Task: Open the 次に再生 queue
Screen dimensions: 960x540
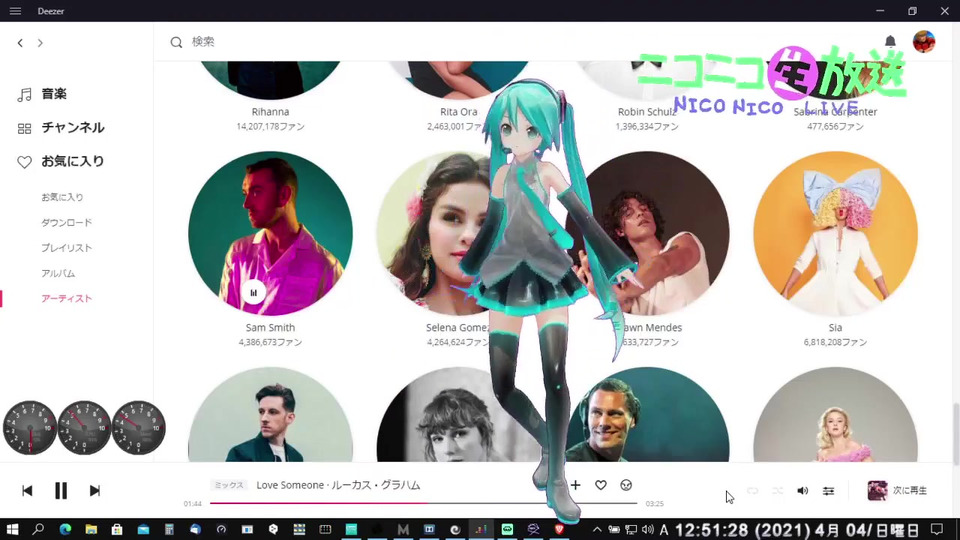Action: (x=898, y=490)
